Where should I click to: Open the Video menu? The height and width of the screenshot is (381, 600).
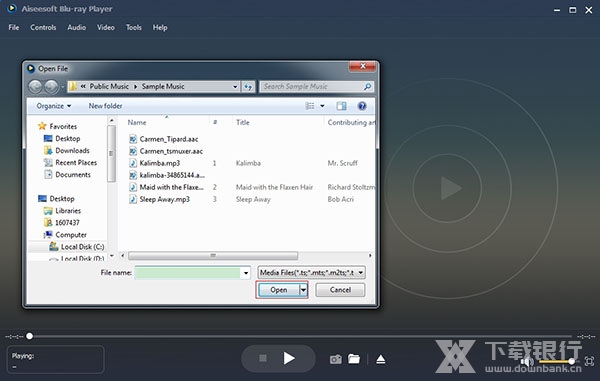(106, 28)
